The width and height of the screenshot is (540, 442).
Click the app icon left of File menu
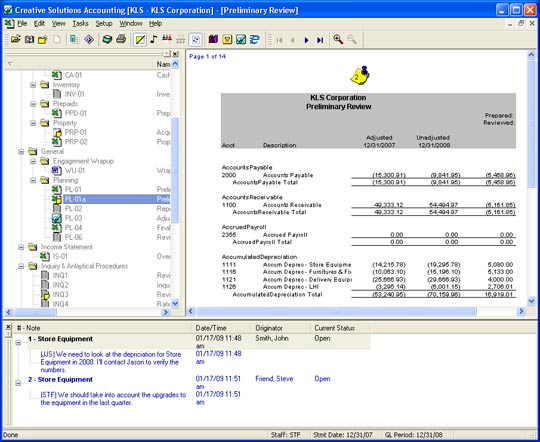click(x=9, y=24)
